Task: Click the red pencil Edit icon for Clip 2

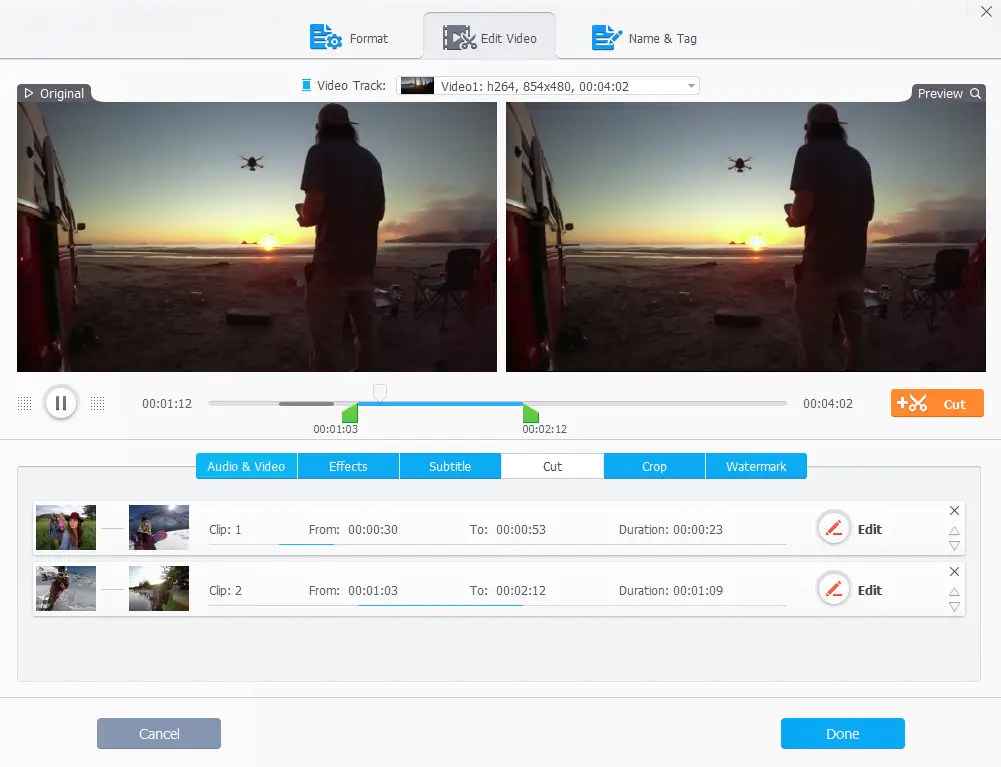Action: pos(833,590)
